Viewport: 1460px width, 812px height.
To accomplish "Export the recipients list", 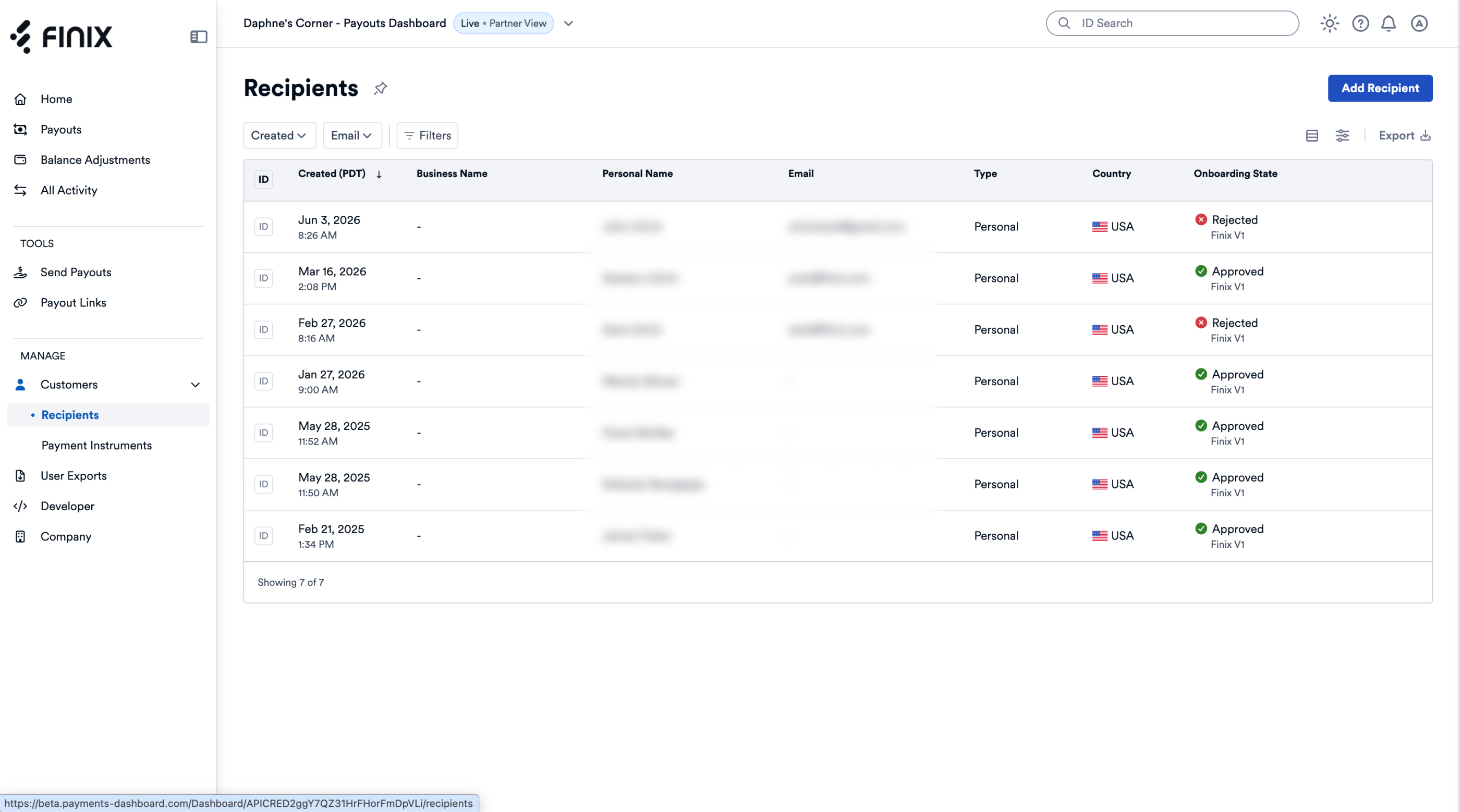I will coord(1404,136).
